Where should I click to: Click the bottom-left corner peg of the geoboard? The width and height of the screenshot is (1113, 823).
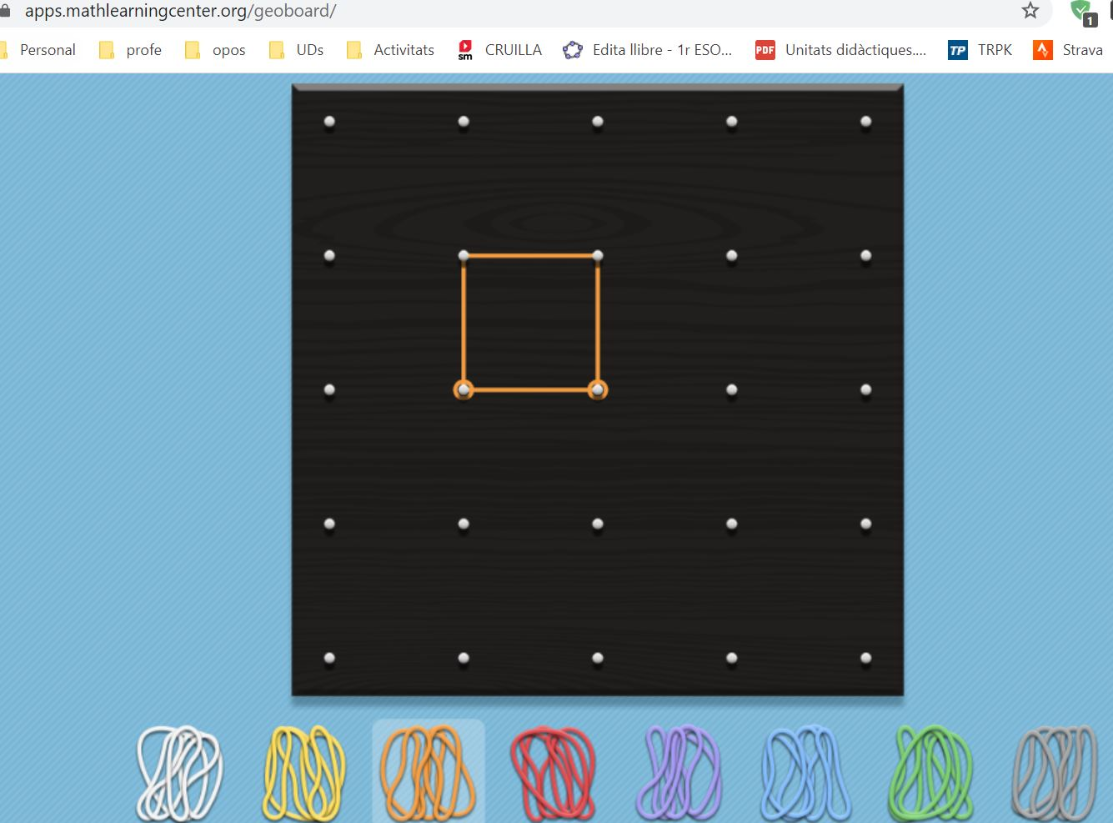point(329,658)
